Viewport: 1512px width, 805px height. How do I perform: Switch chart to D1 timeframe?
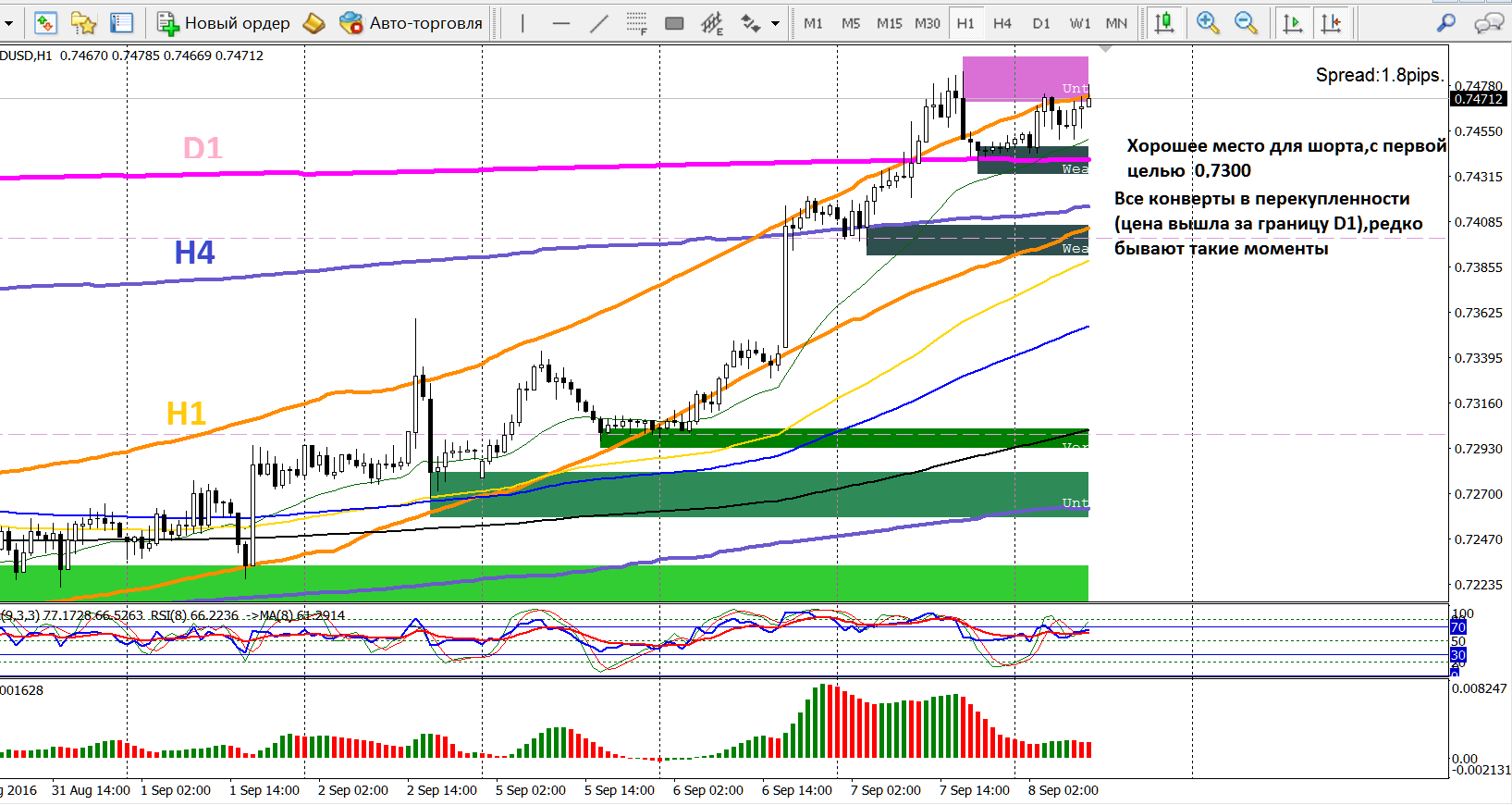point(1041,23)
